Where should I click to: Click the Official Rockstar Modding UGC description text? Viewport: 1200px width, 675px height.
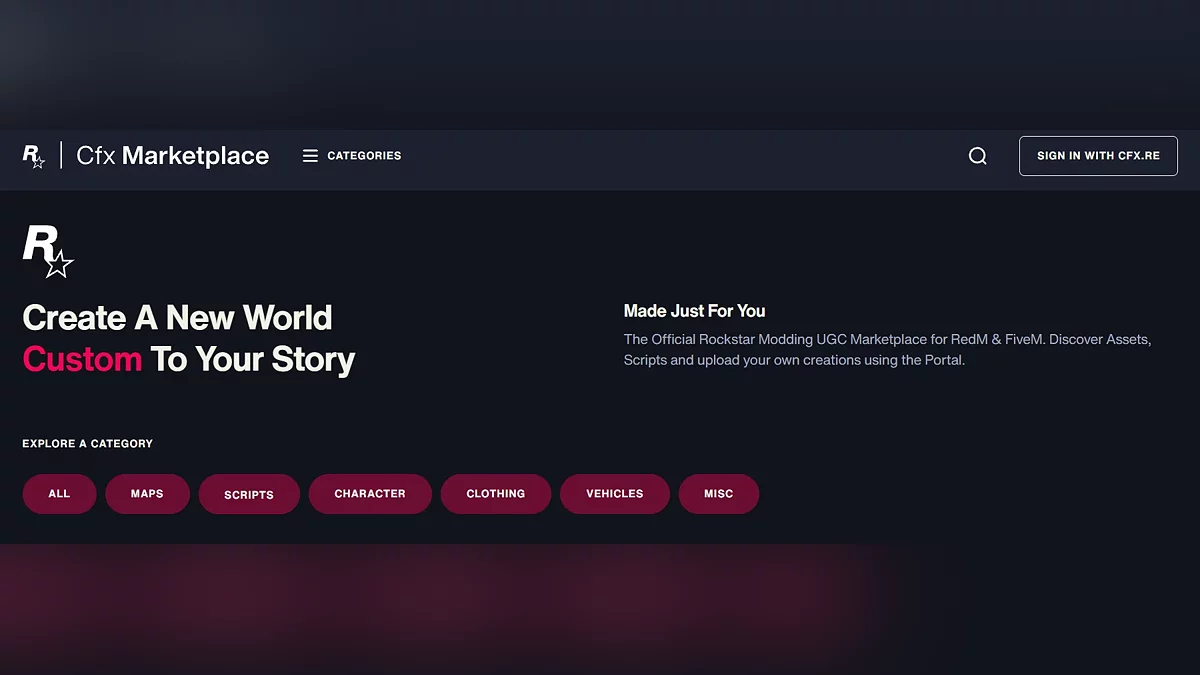pos(888,350)
